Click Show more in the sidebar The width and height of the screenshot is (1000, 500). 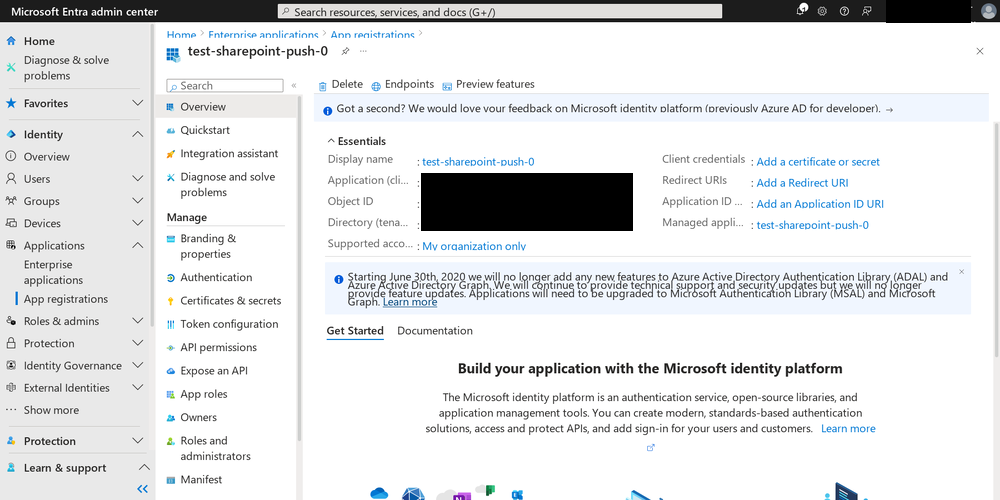click(51, 410)
